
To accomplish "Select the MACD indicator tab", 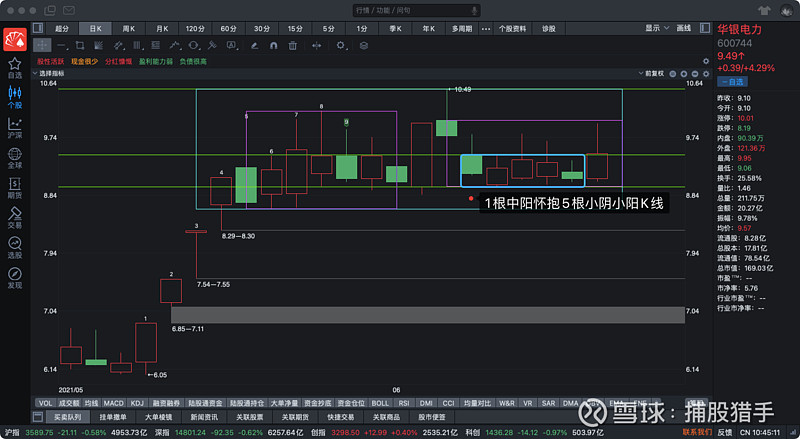I will (115, 403).
